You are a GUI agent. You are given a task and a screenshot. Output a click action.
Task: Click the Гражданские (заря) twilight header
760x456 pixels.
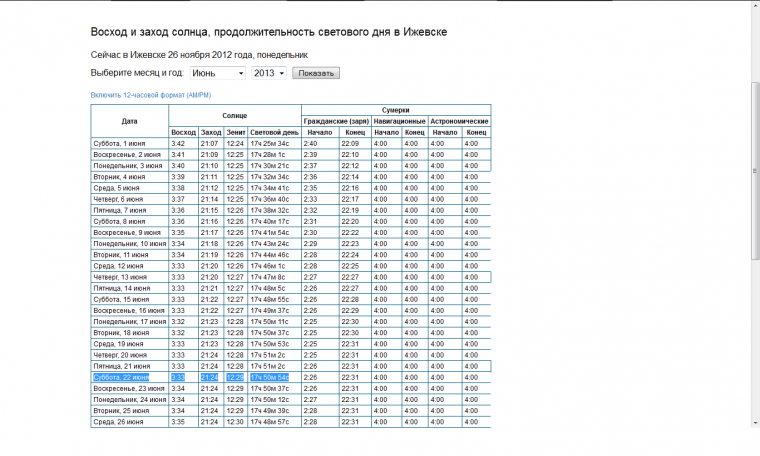(335, 121)
